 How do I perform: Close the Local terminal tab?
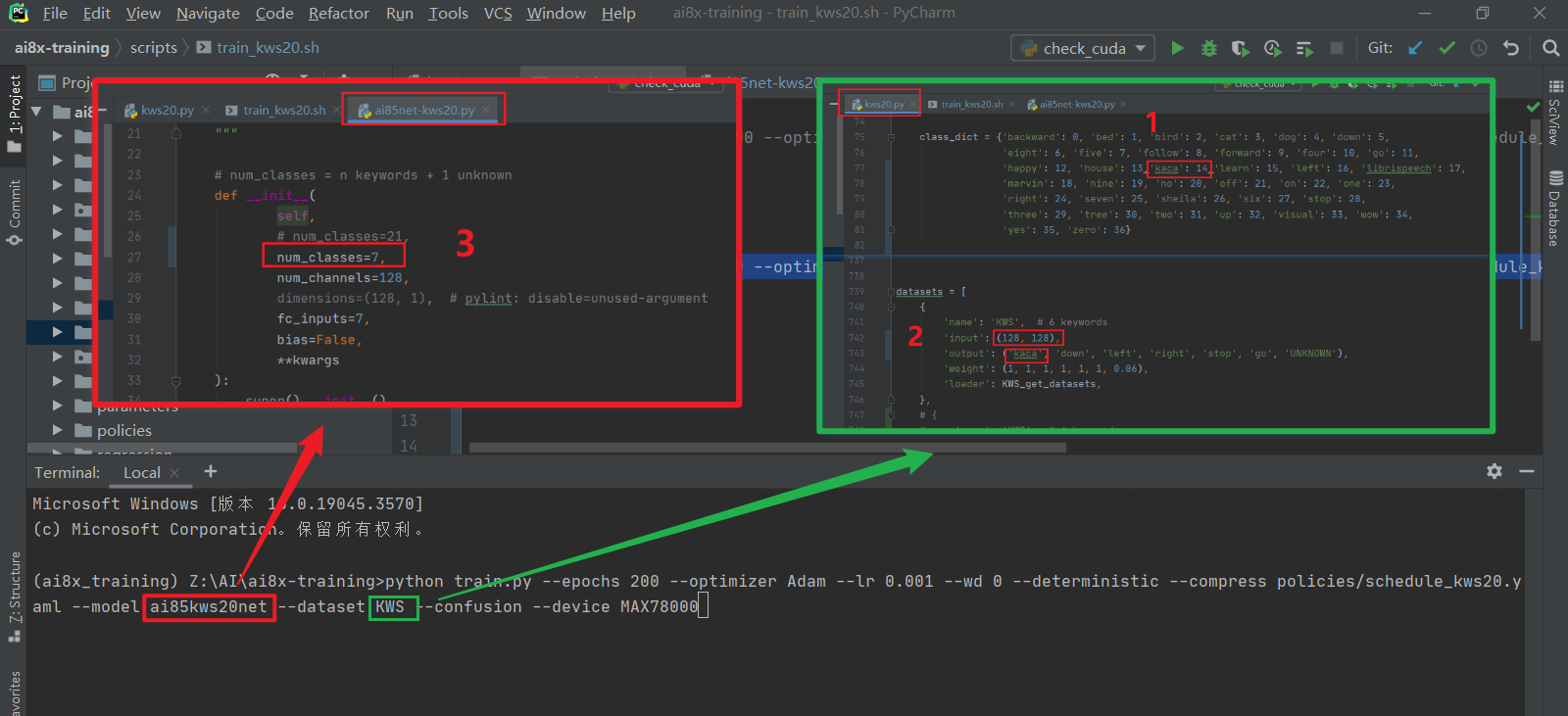pos(174,473)
